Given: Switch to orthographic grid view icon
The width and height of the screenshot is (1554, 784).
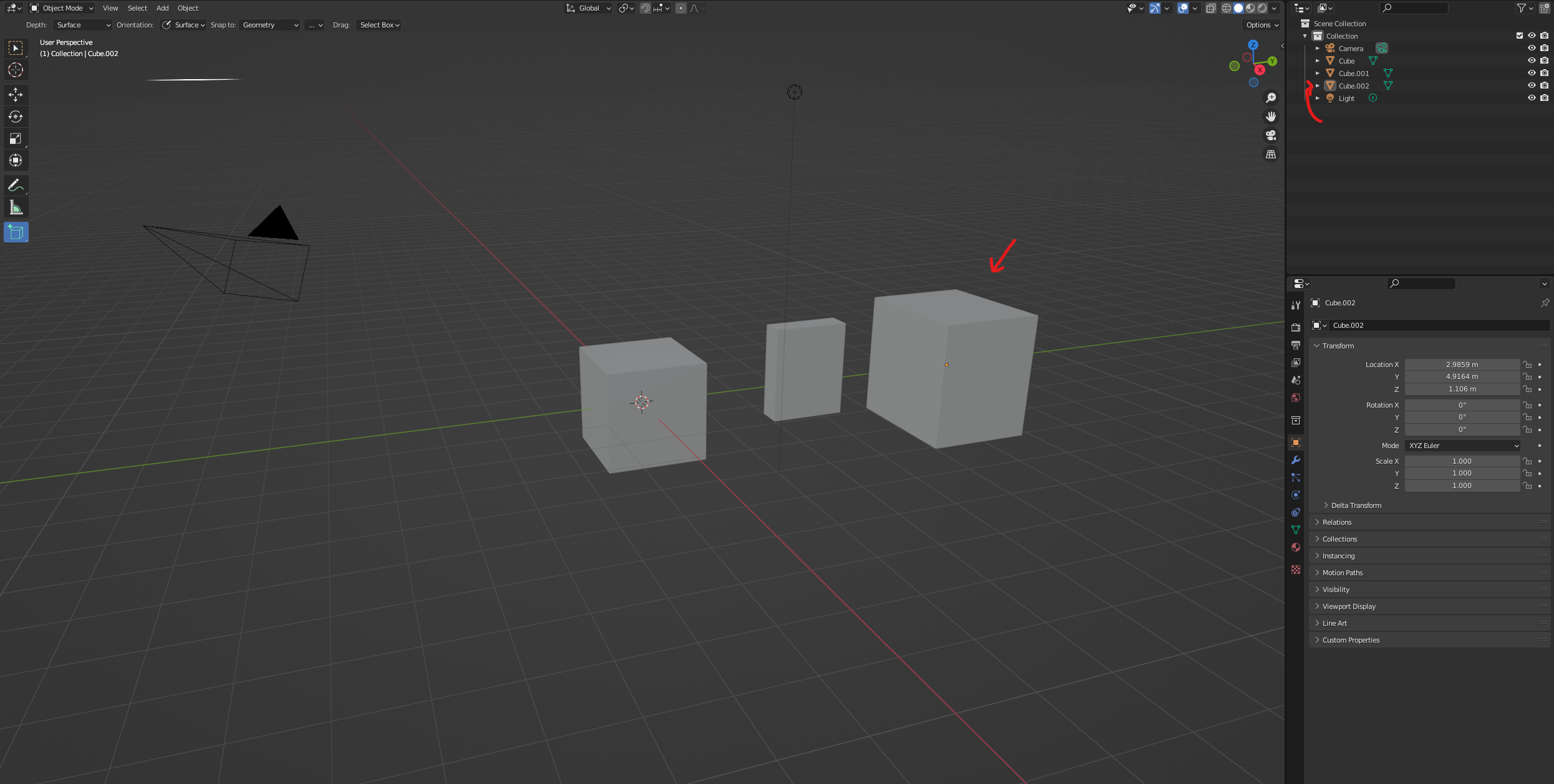Looking at the screenshot, I should 1270,154.
